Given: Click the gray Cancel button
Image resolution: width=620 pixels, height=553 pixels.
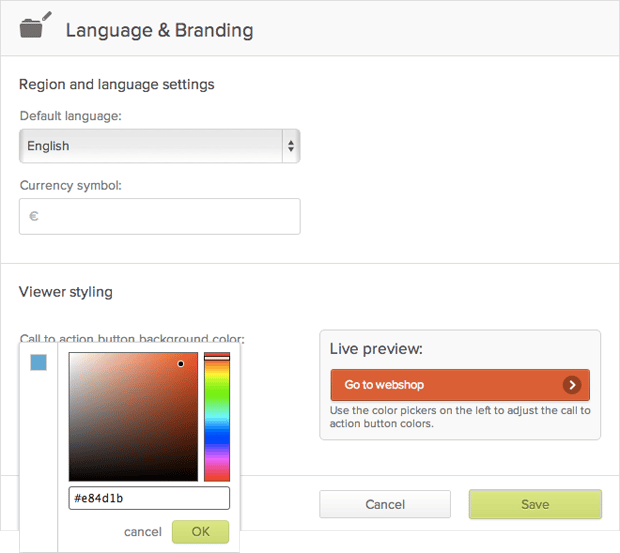Looking at the screenshot, I should pos(385,504).
